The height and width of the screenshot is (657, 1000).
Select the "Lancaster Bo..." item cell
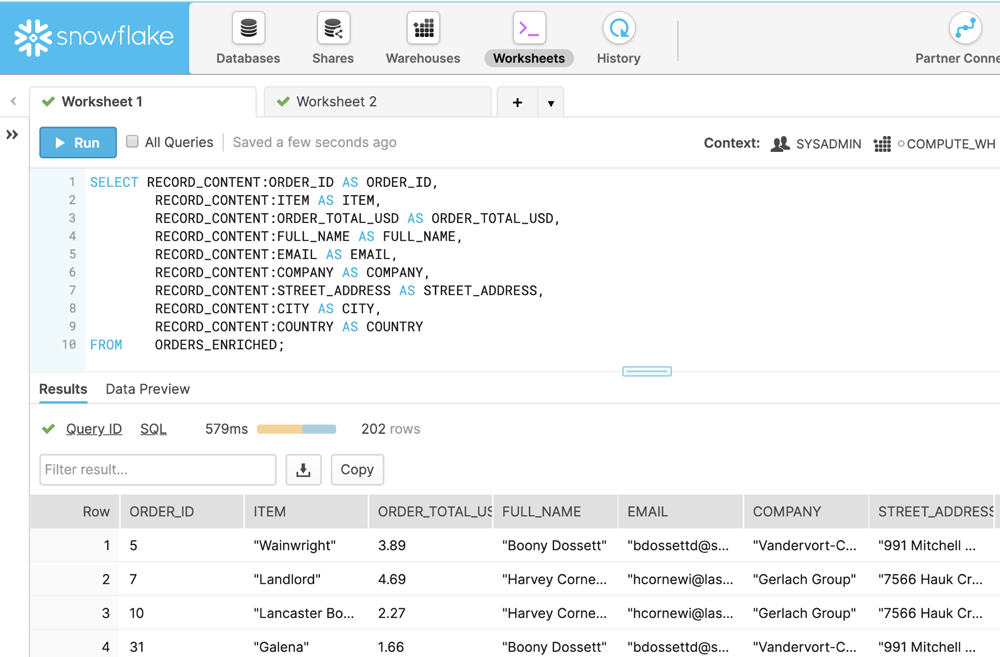pos(304,613)
